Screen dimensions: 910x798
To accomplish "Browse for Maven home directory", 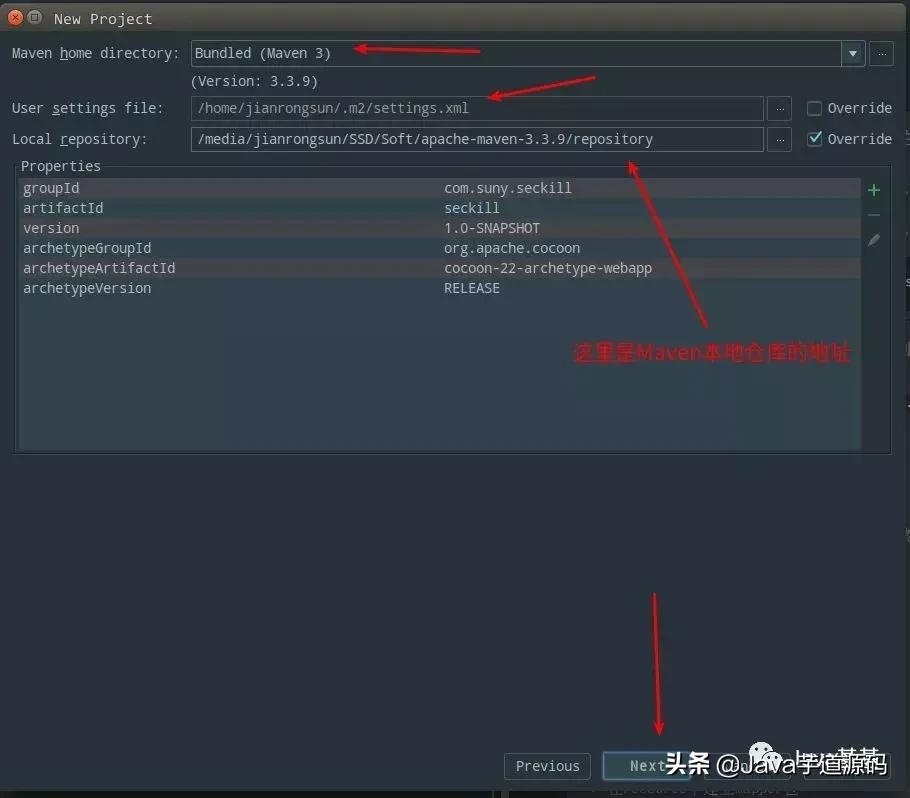I will [x=881, y=53].
